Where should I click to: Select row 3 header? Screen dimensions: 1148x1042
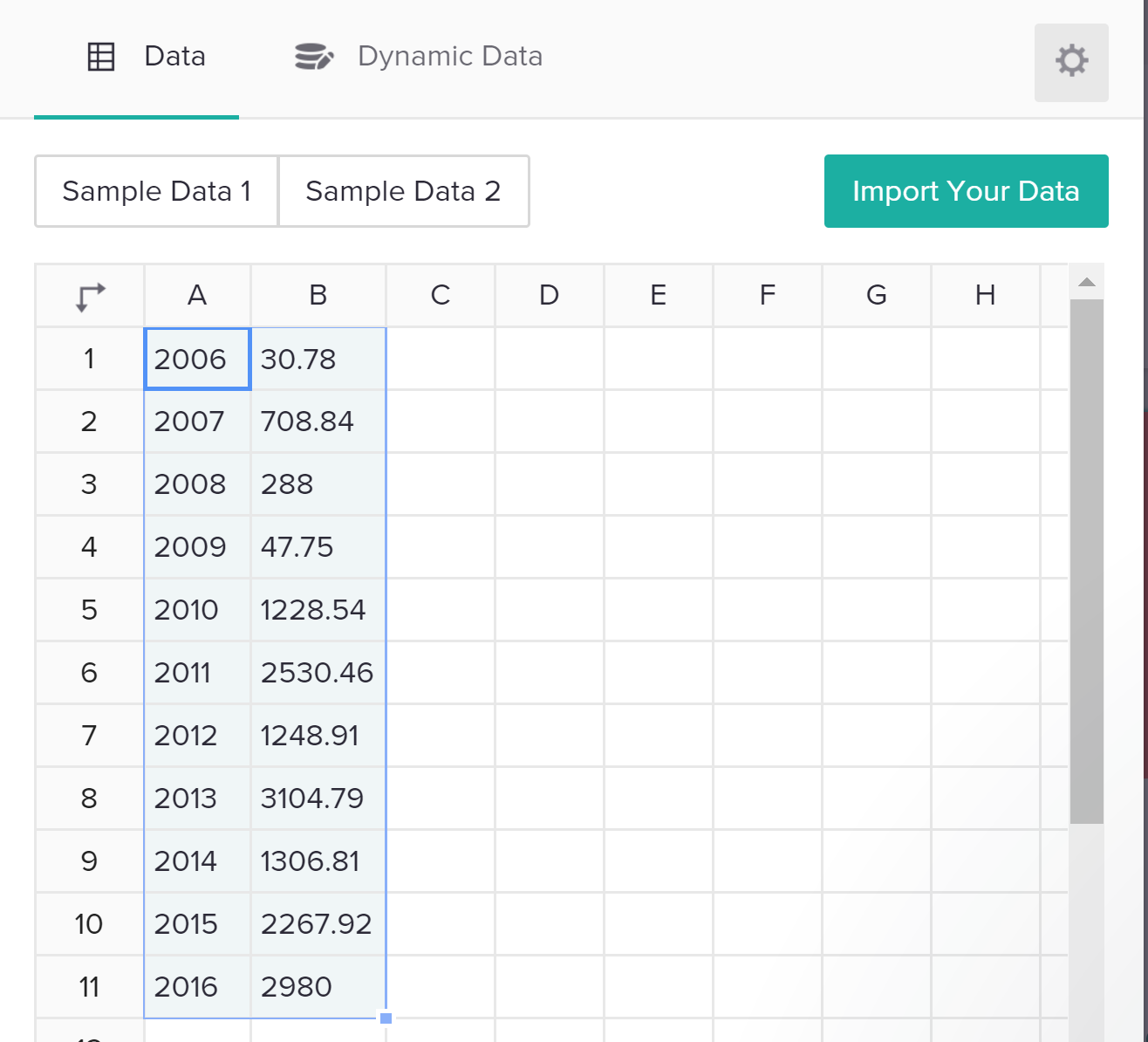click(90, 484)
